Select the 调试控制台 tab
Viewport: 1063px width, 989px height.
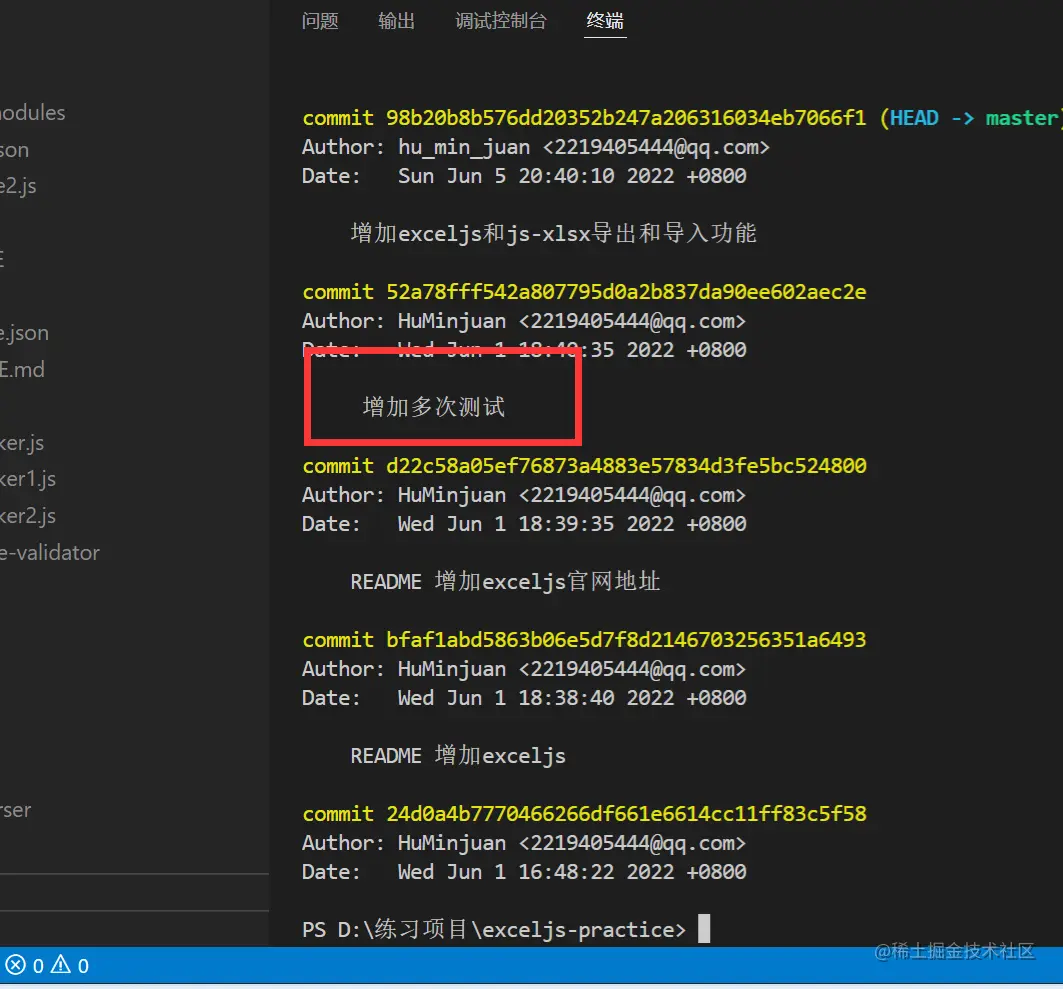pos(501,21)
